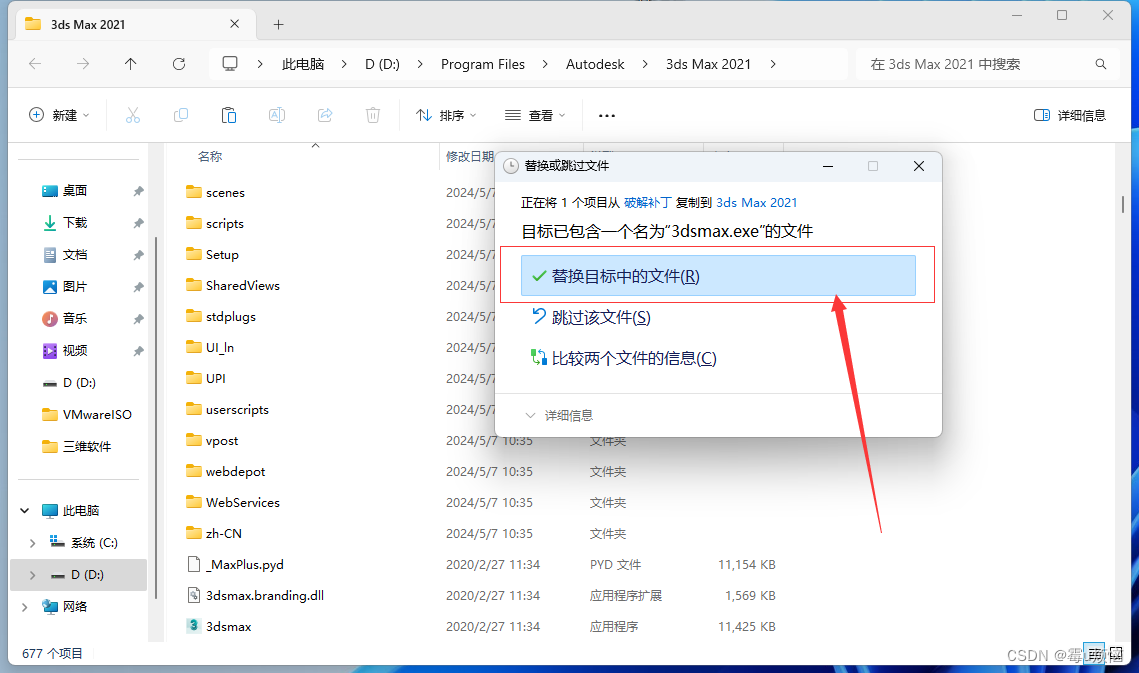Switch to the details list view icon
This screenshot has width=1139, height=673.
pos(1093,653)
